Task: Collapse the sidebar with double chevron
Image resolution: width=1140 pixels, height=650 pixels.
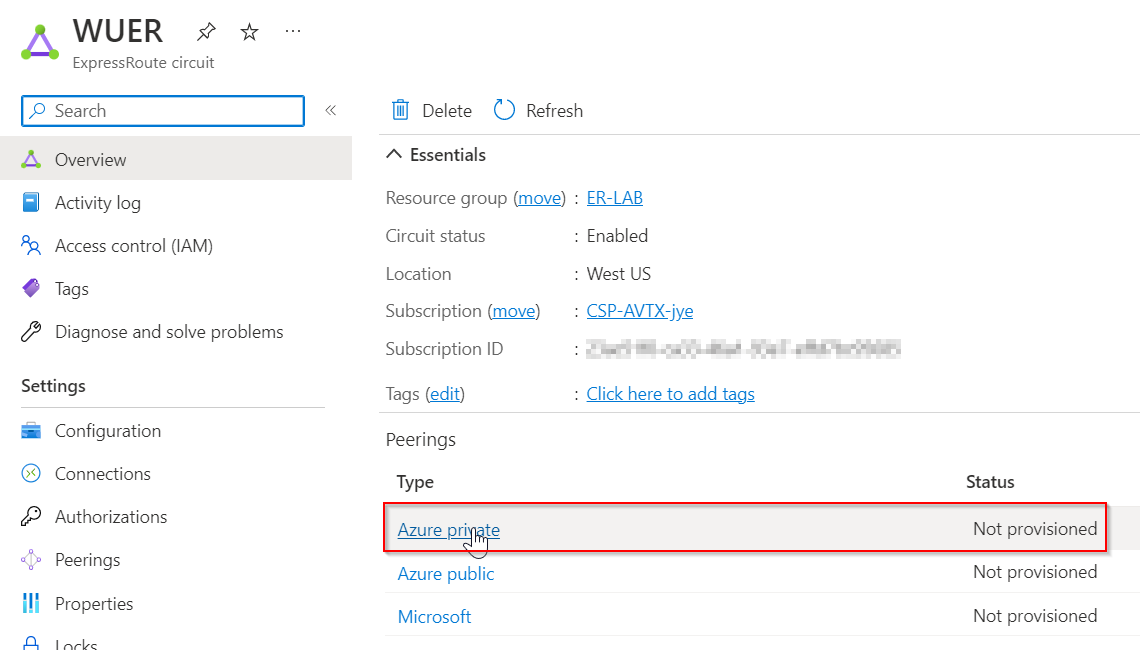Action: coord(331,111)
